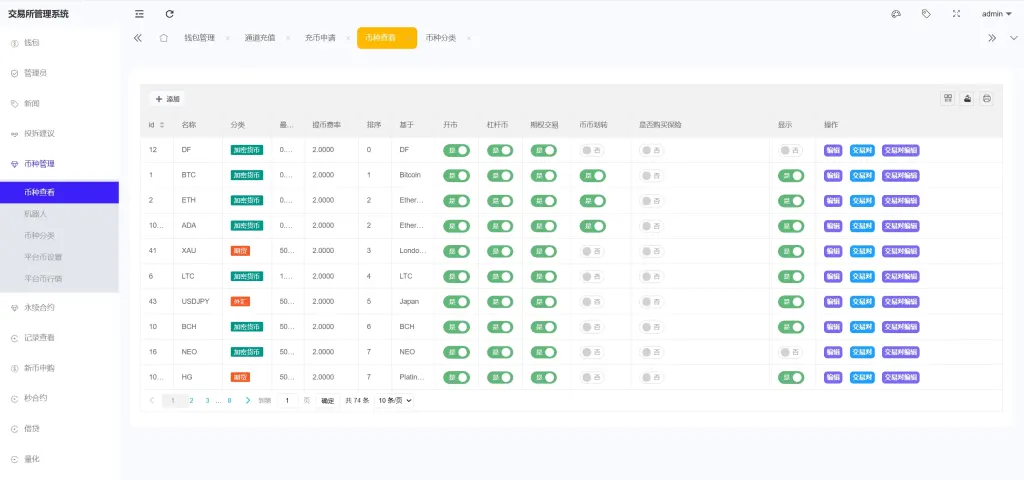
Task: Select 机器人 in the sidebar submenu
Action: pos(59,214)
